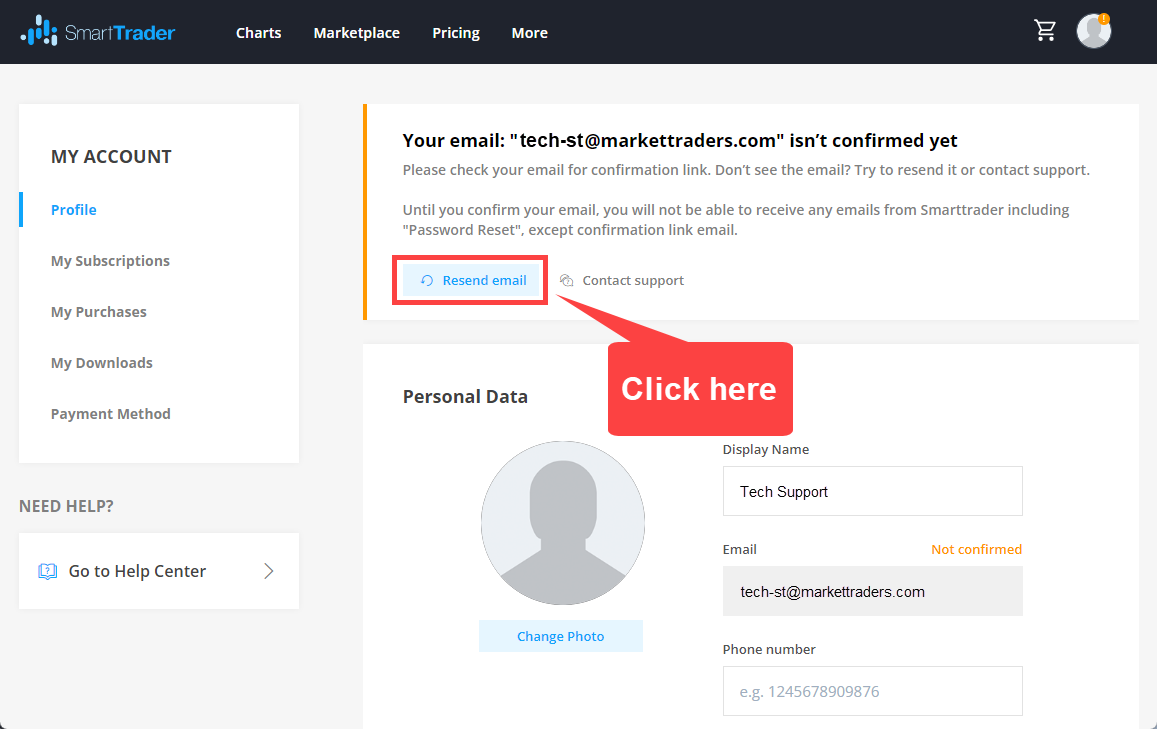This screenshot has height=729, width=1157.
Task: Open the Charts menu item
Action: [x=258, y=33]
